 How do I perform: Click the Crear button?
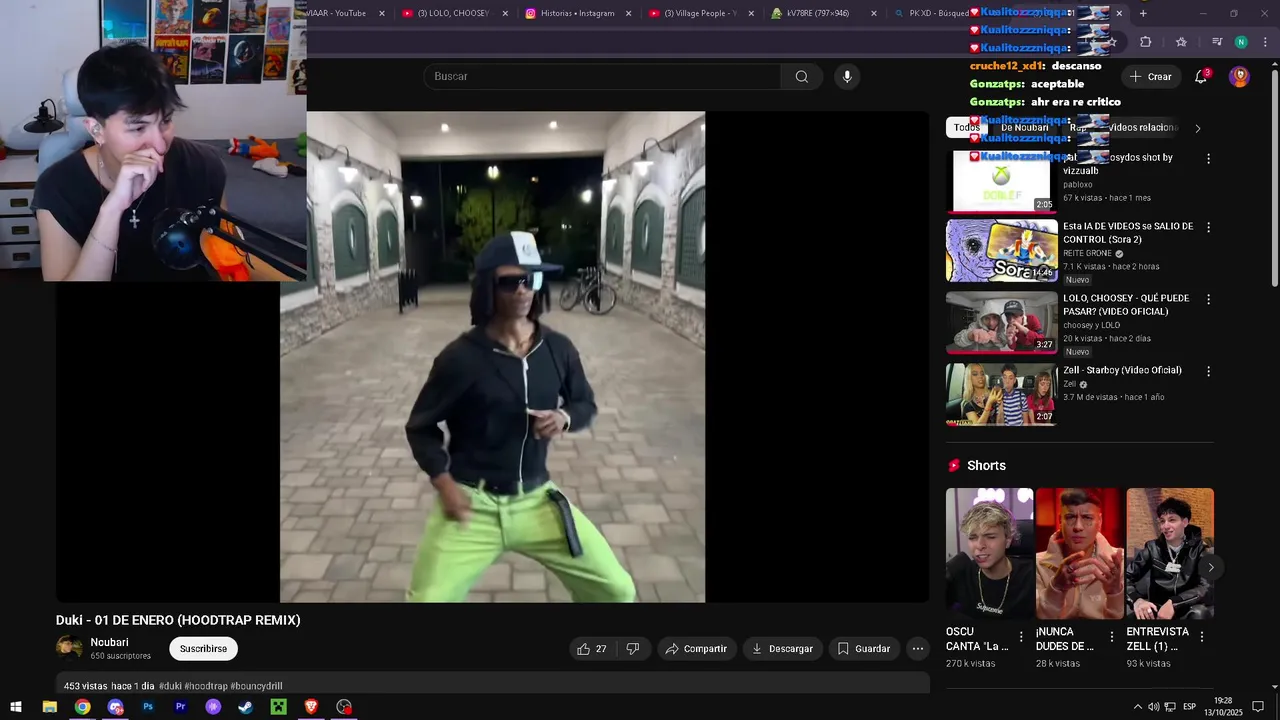pyautogui.click(x=1150, y=77)
